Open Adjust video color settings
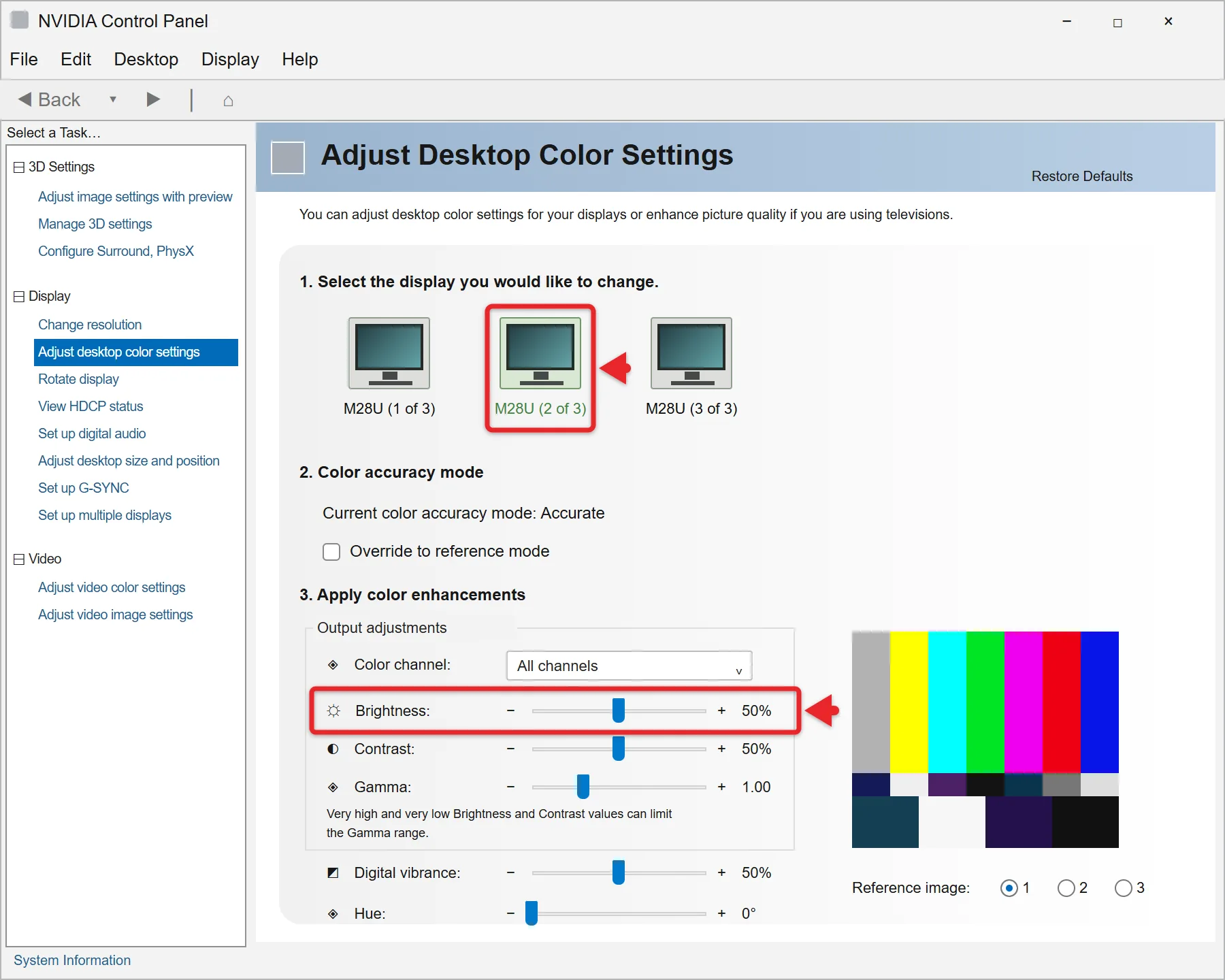This screenshot has width=1225, height=980. 112,587
